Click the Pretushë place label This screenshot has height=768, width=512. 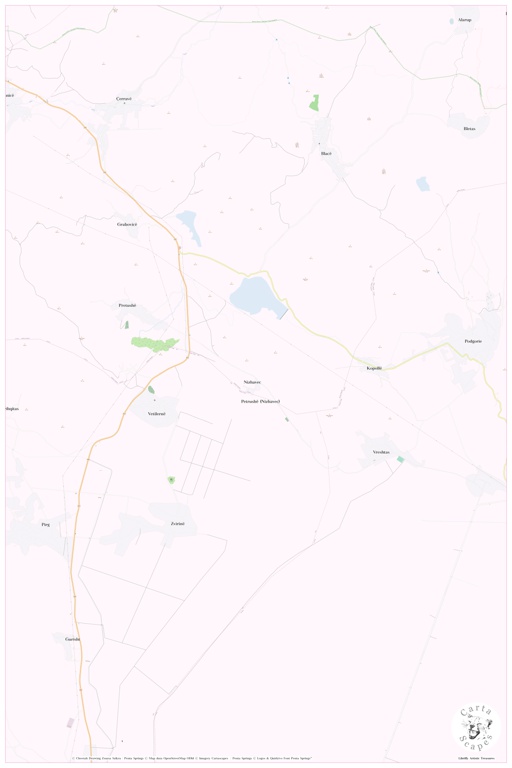tap(127, 305)
